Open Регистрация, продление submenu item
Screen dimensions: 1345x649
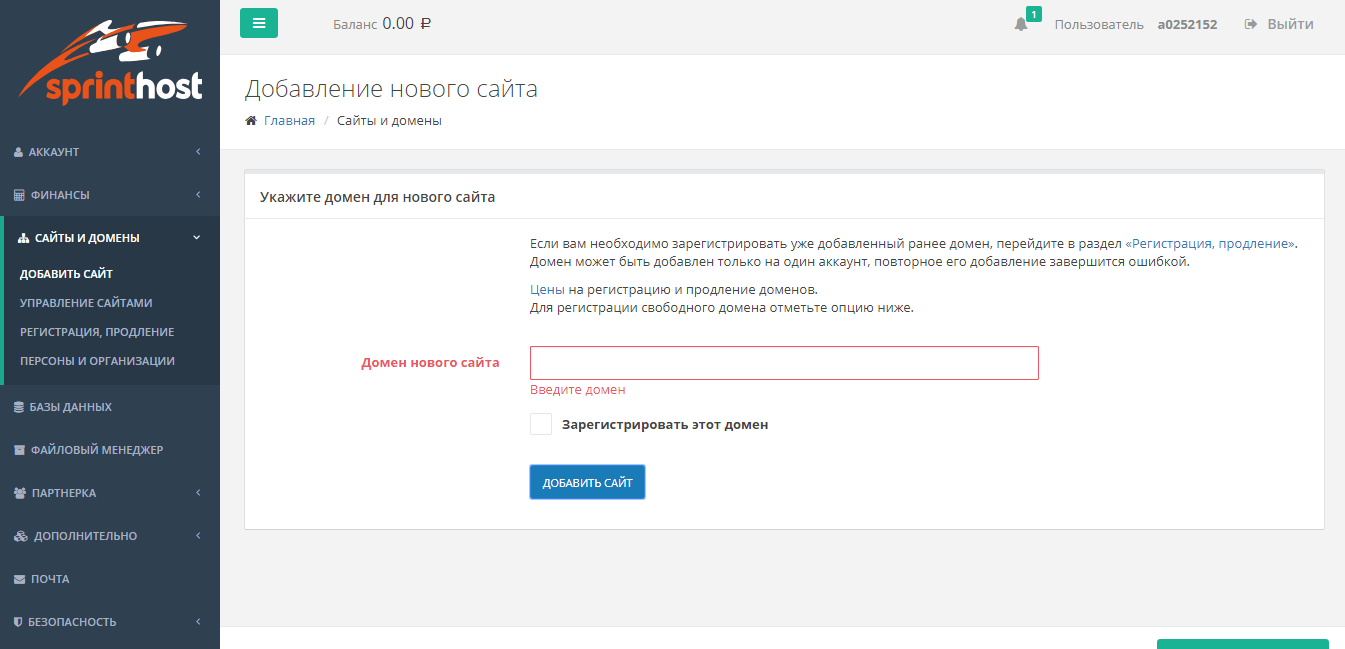pos(97,332)
